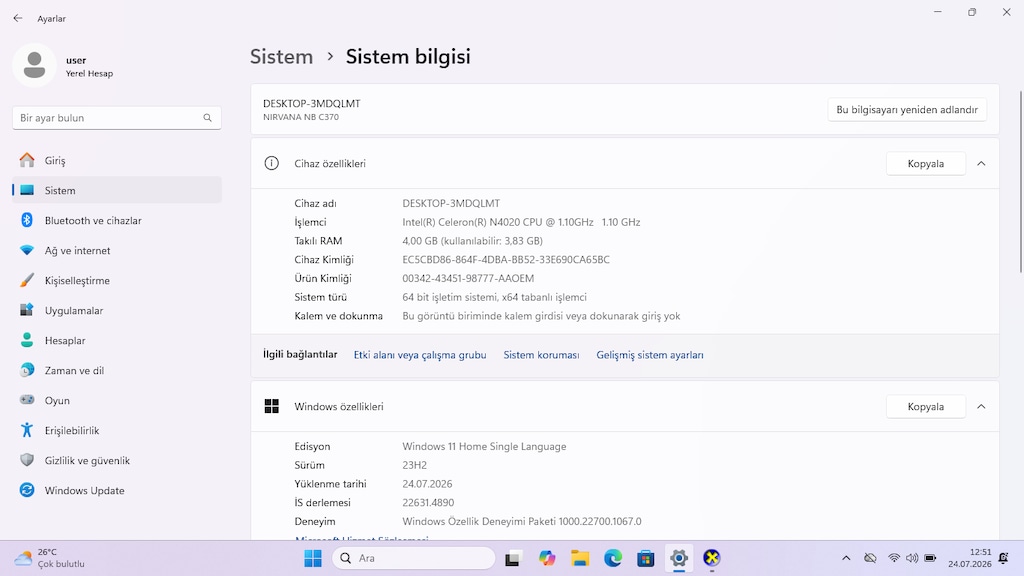Open the Windows Start button on taskbar
1024x576 pixels.
click(313, 558)
